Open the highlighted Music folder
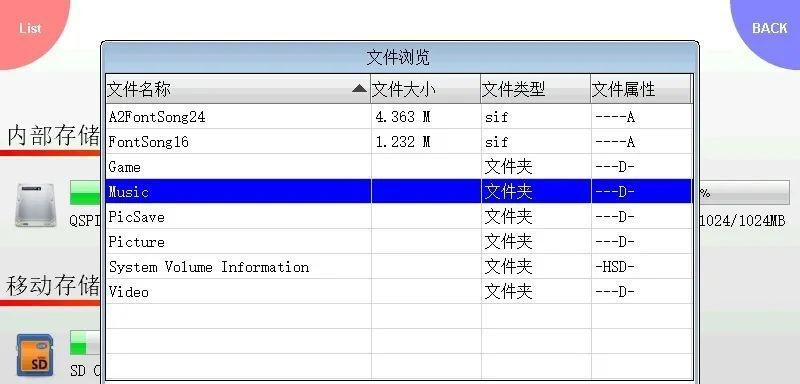The image size is (800, 384). click(398, 192)
